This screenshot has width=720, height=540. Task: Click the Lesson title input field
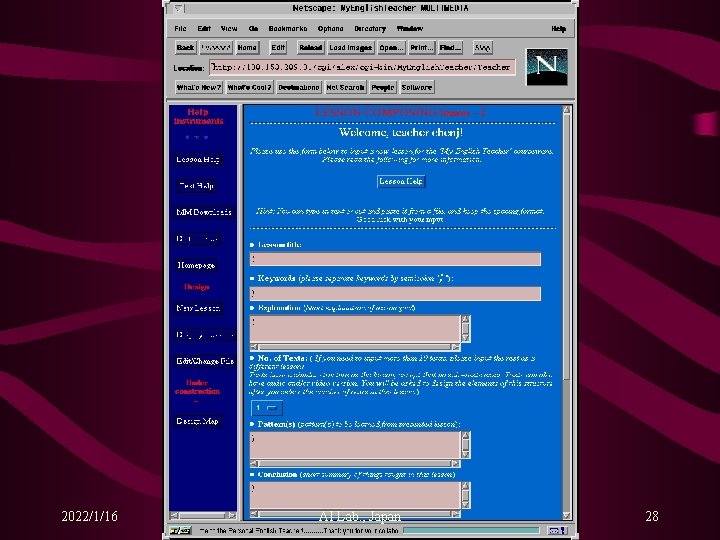point(395,259)
